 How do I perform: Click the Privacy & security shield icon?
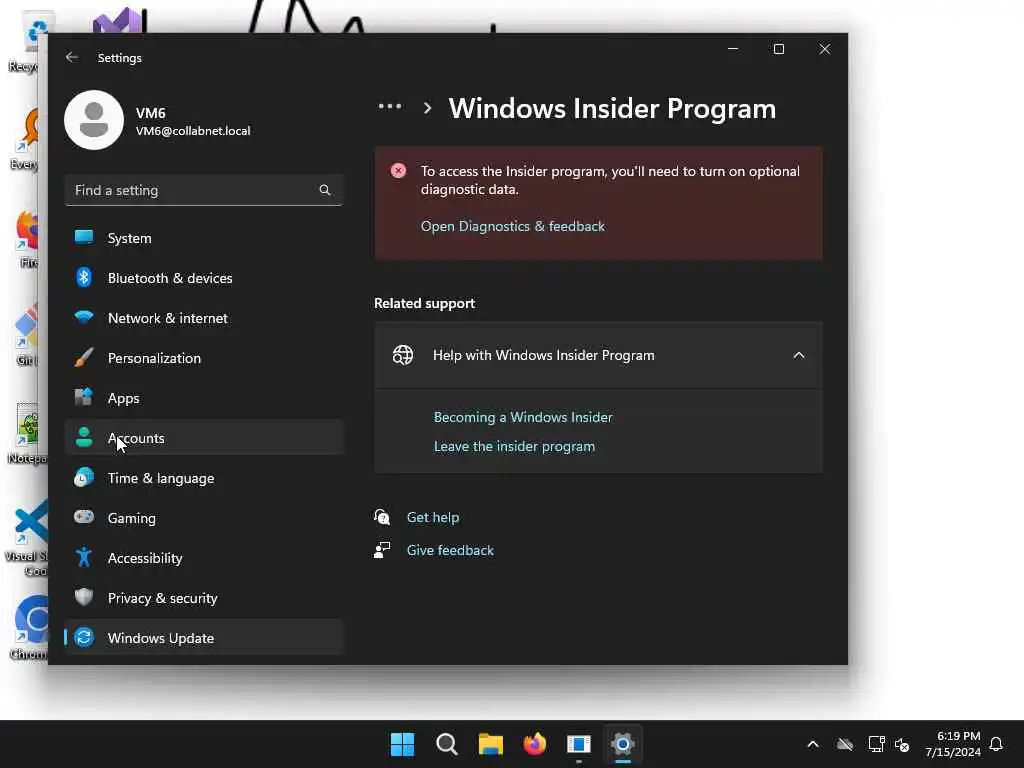pos(84,597)
